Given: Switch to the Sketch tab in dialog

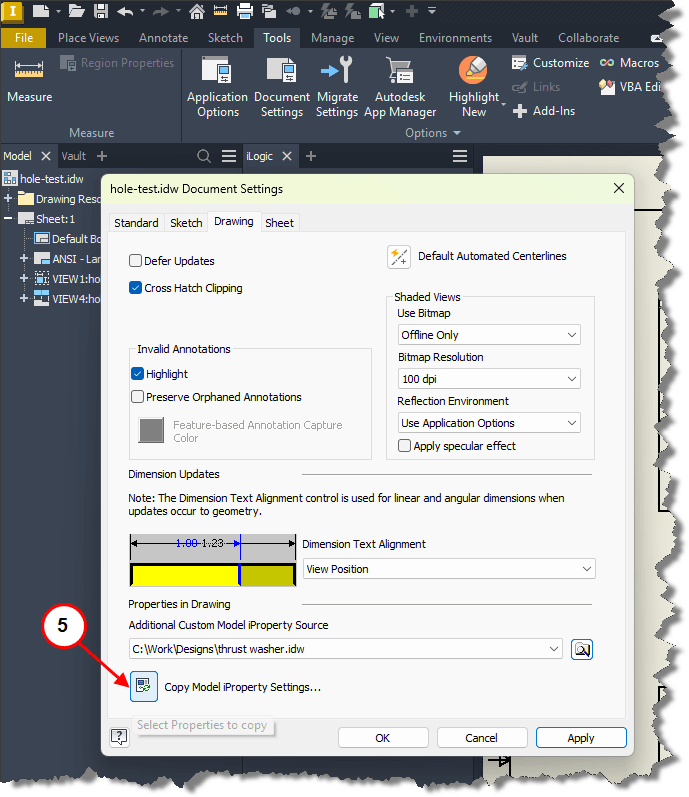Looking at the screenshot, I should (186, 223).
